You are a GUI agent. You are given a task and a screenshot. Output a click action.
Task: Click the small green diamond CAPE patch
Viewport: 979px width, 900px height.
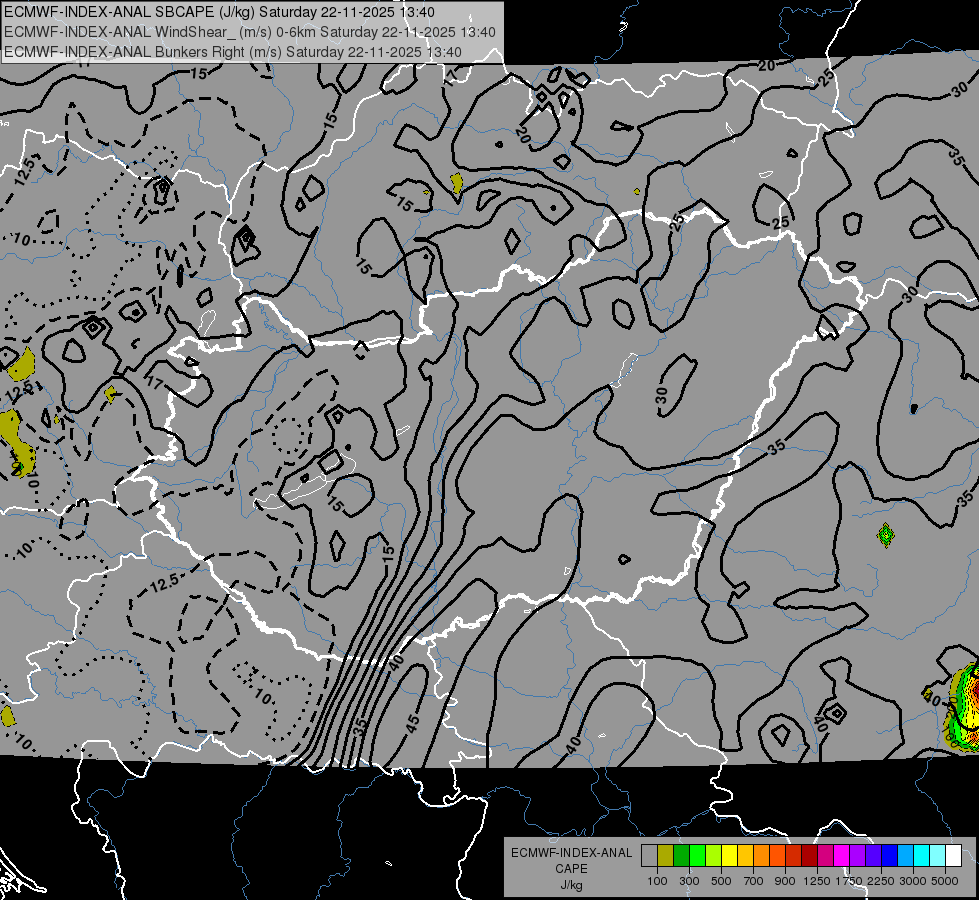pos(885,535)
